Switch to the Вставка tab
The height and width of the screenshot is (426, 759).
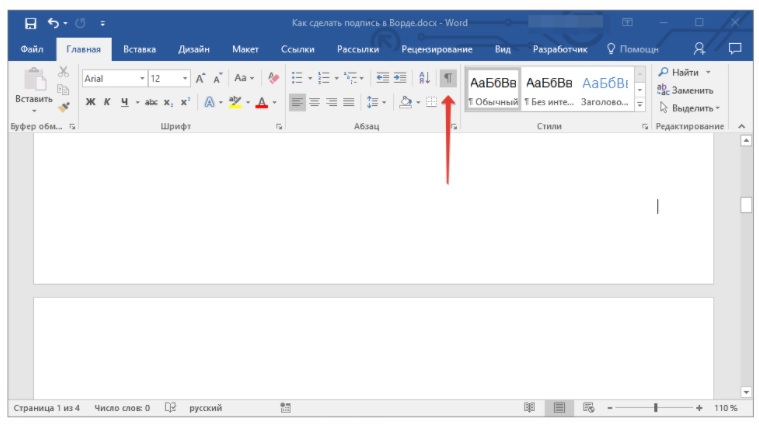click(x=139, y=49)
